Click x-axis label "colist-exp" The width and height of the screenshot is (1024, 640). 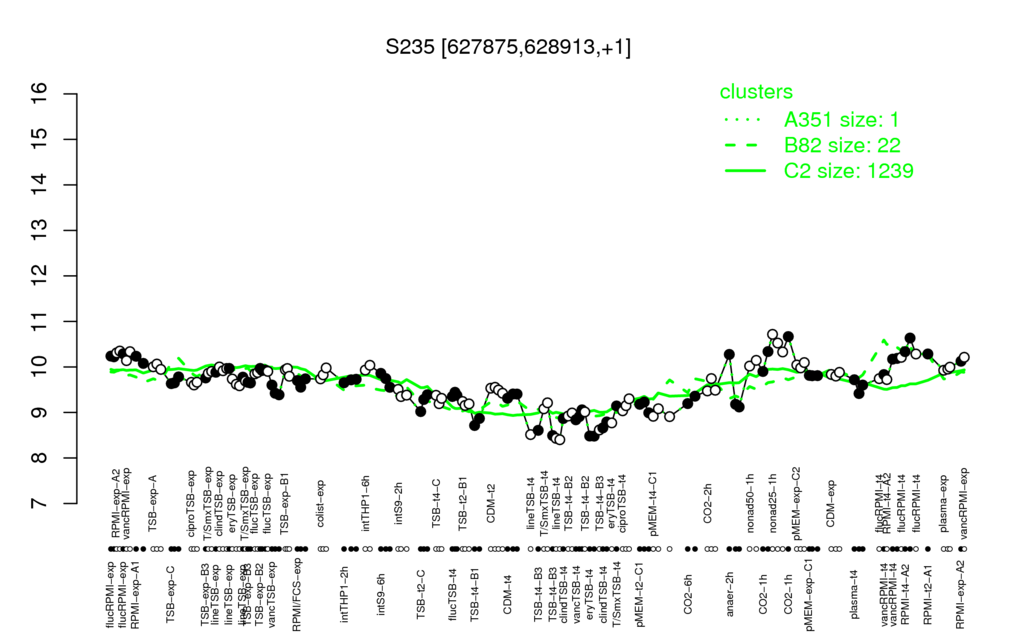(321, 504)
